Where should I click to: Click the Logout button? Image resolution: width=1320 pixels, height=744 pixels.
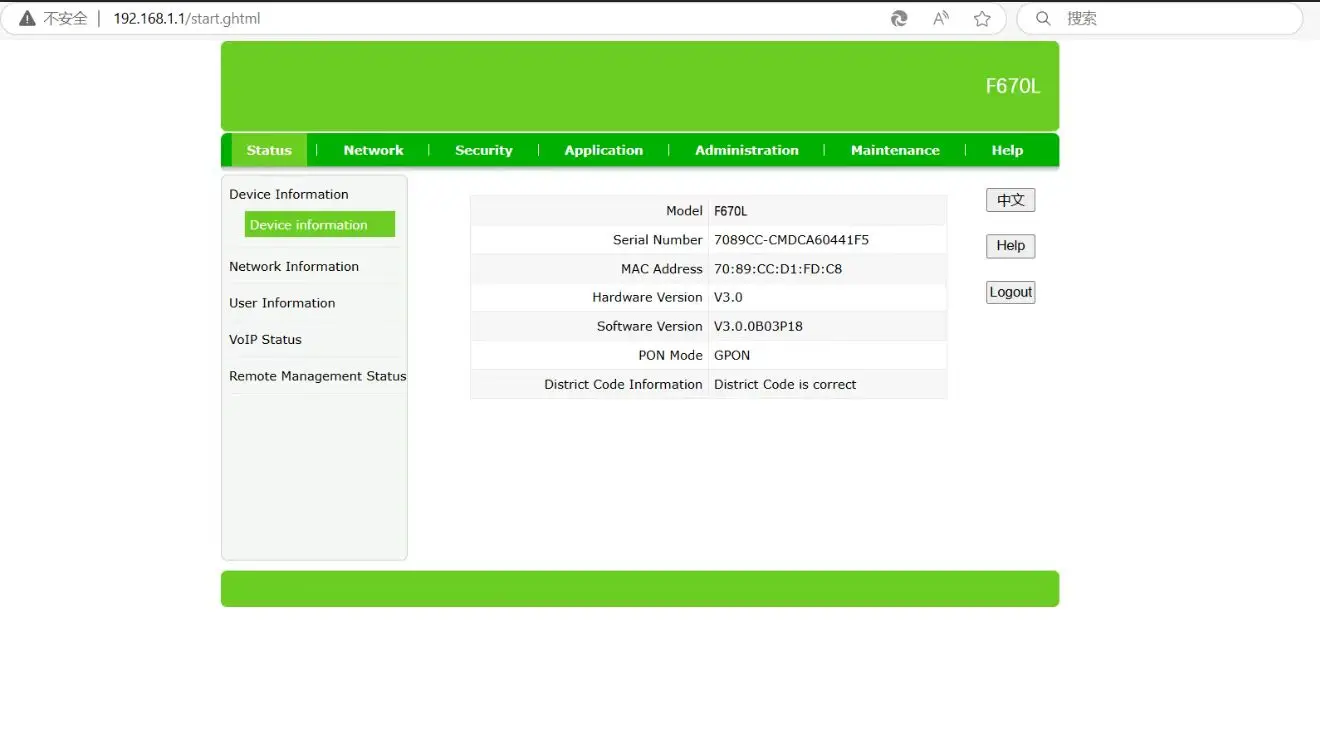coord(1010,292)
